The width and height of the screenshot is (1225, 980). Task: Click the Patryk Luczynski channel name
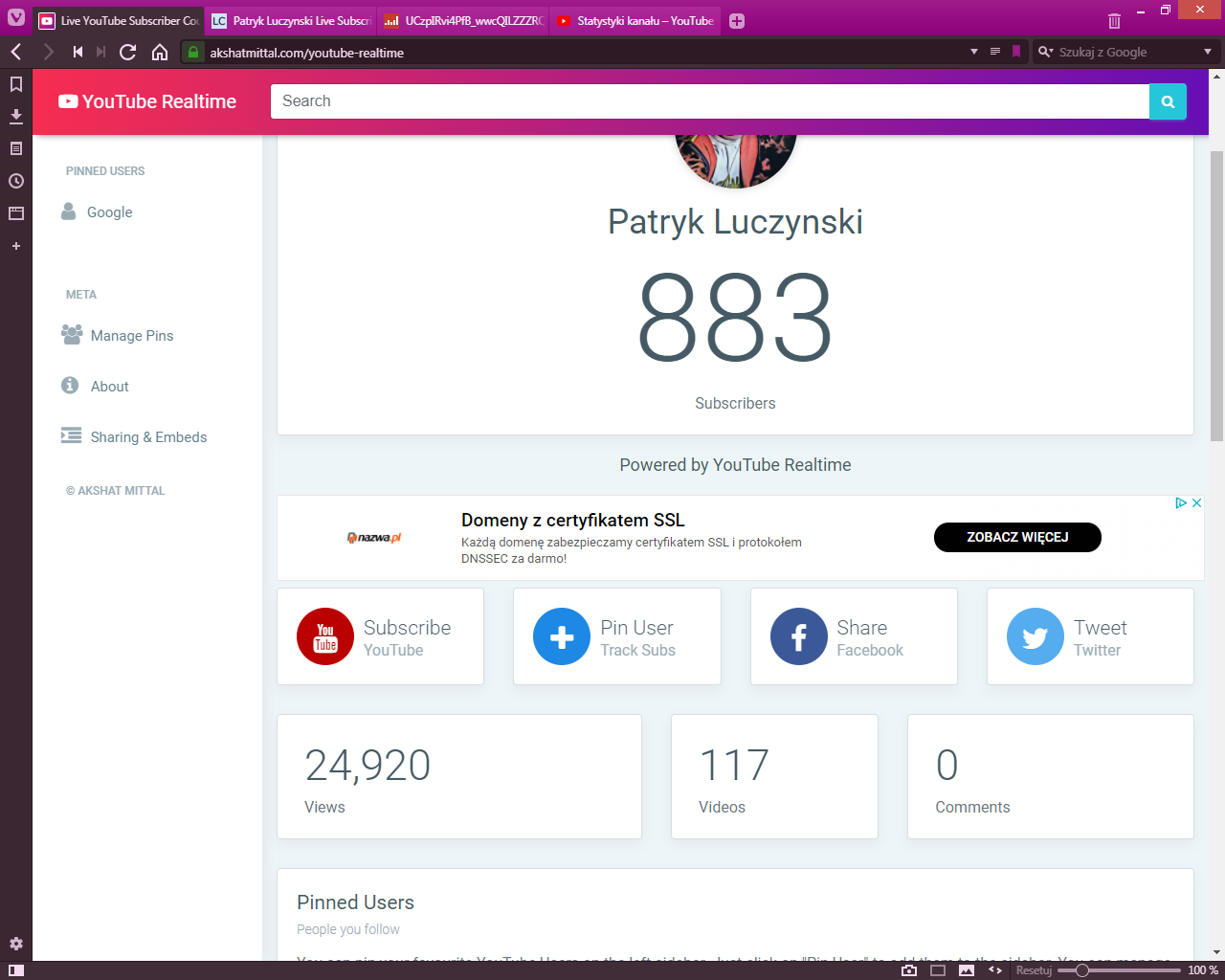(735, 221)
